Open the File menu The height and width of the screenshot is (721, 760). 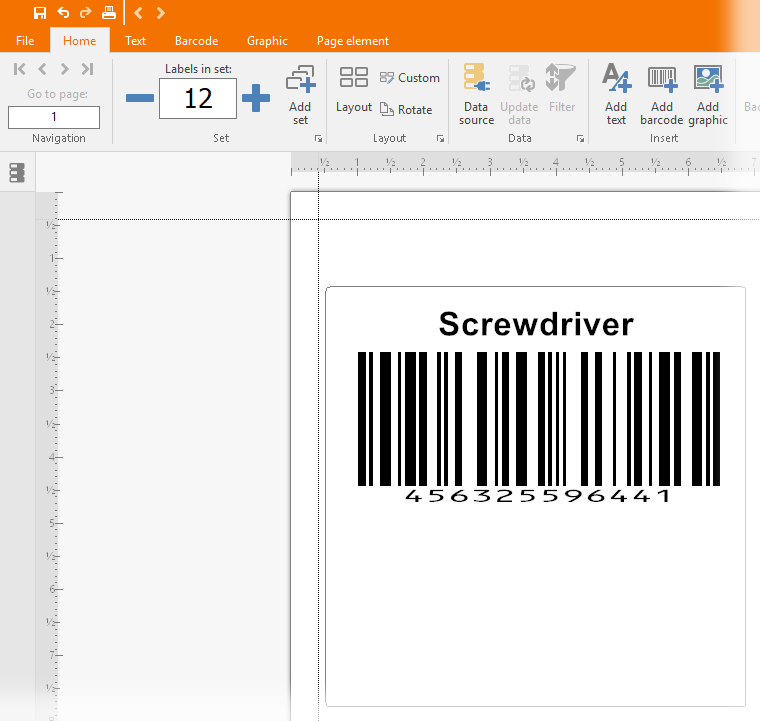25,41
